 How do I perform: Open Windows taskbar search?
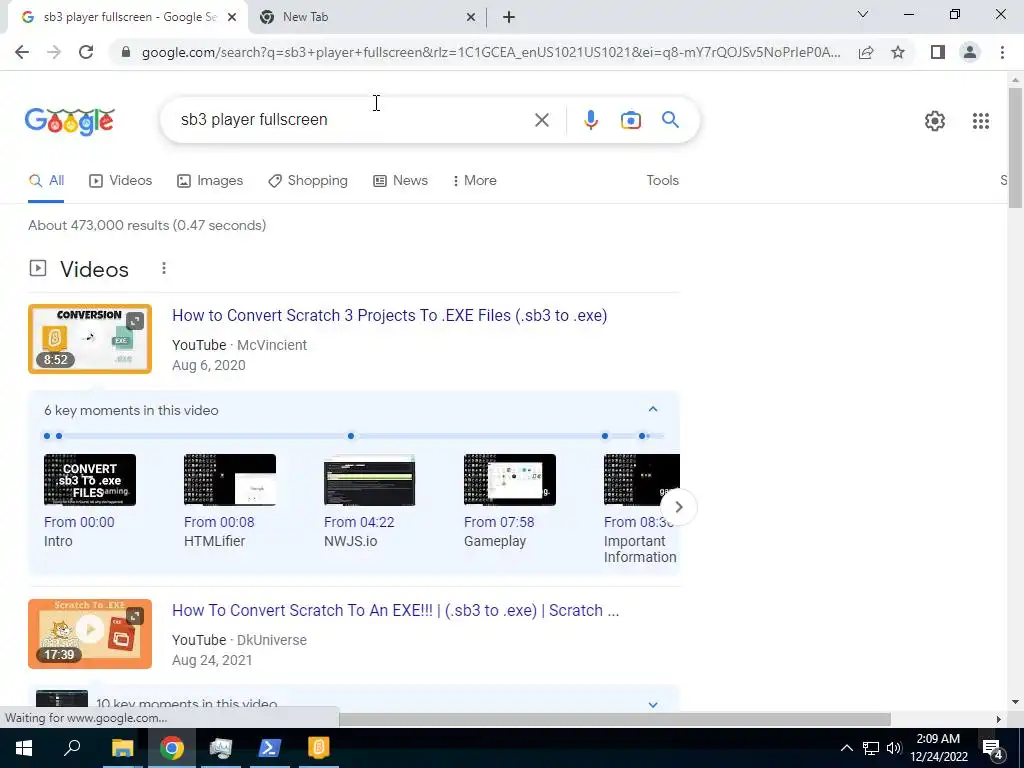(72, 748)
